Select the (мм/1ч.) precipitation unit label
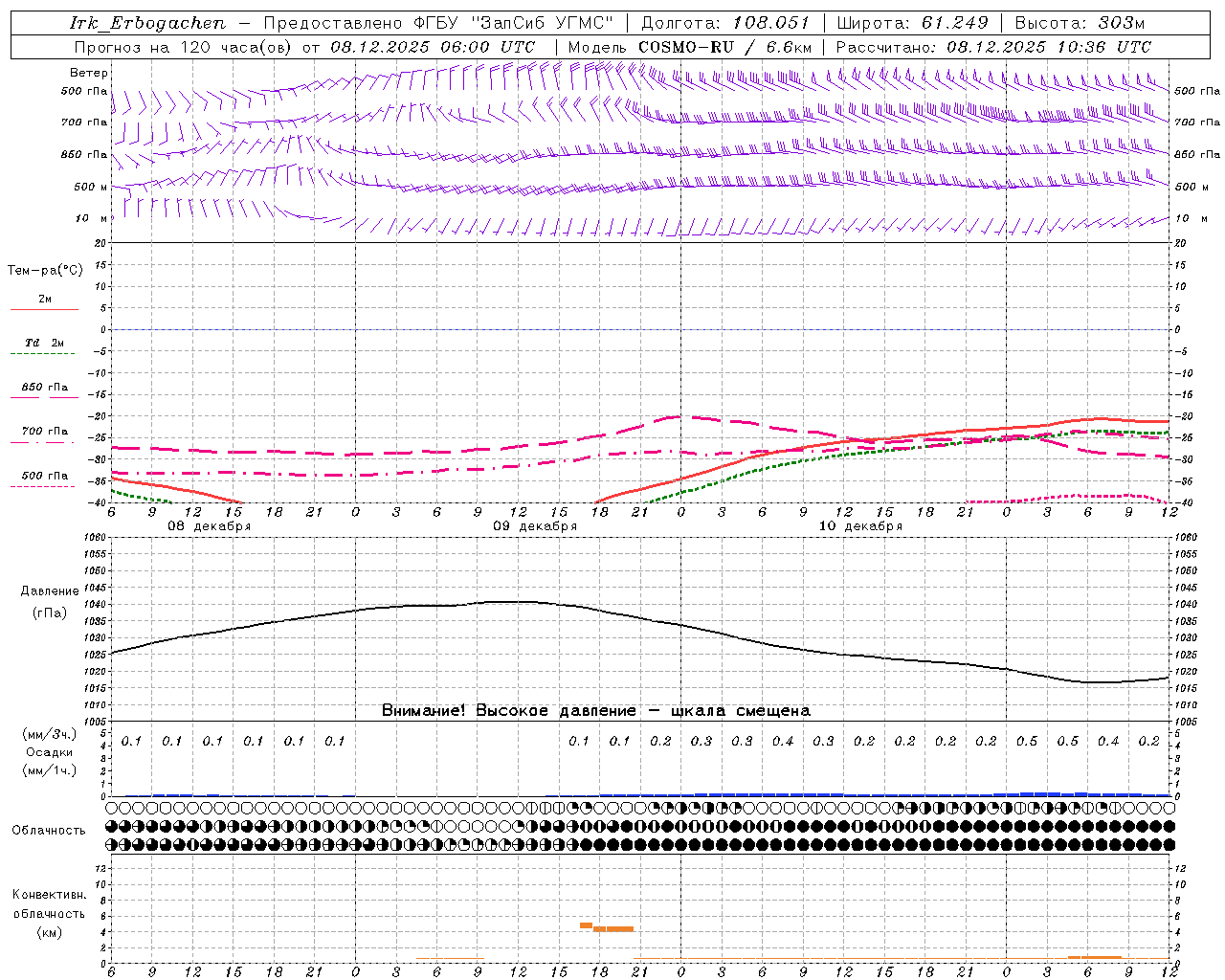This screenshot has height=980, width=1225. point(50,770)
